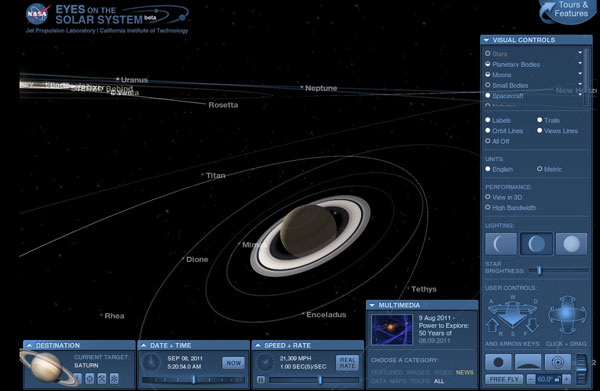Select the ALL multimedia category
This screenshot has height=391, width=600.
[439, 381]
